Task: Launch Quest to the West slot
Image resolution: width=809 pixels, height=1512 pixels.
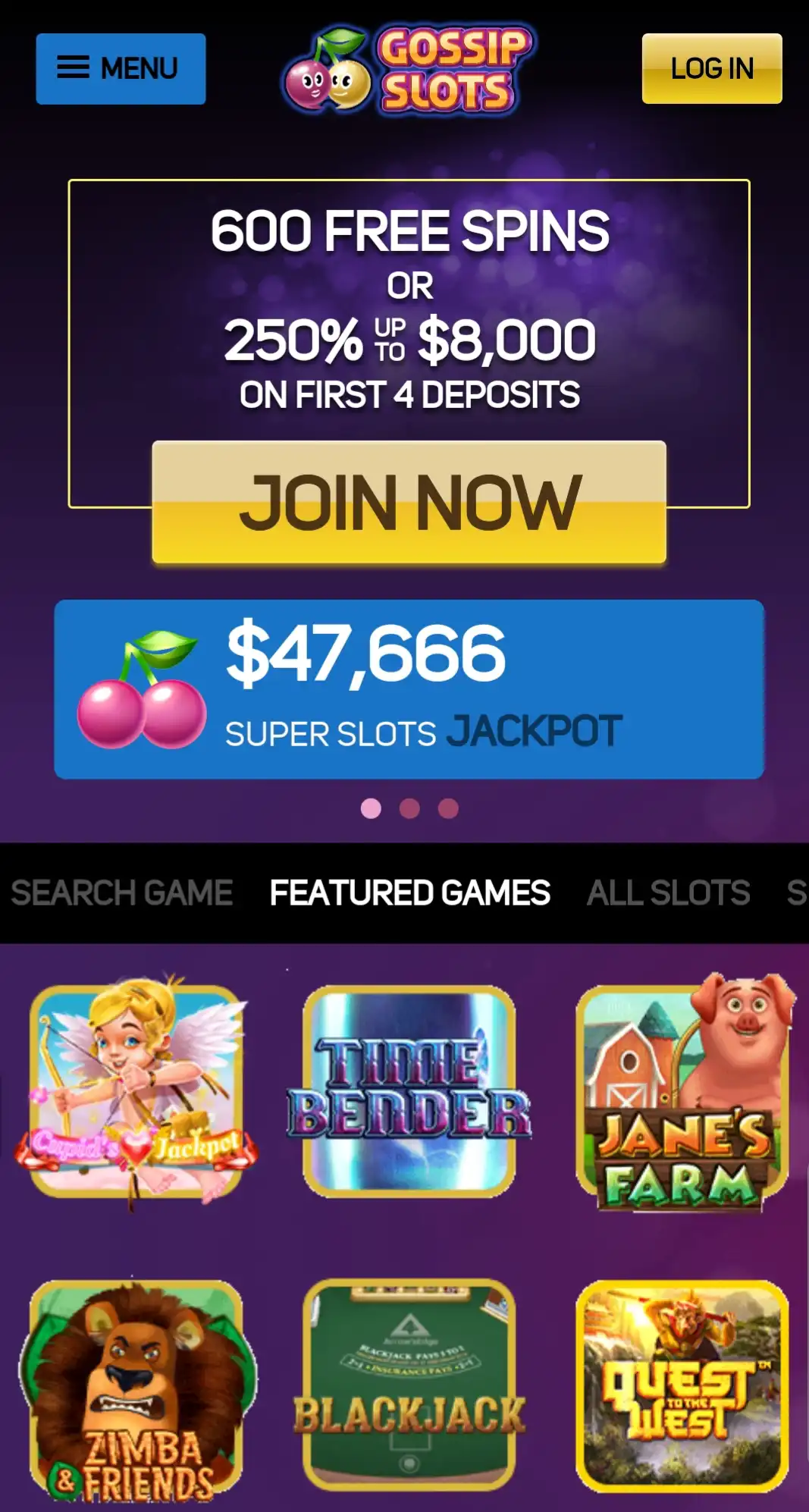Action: (682, 1386)
